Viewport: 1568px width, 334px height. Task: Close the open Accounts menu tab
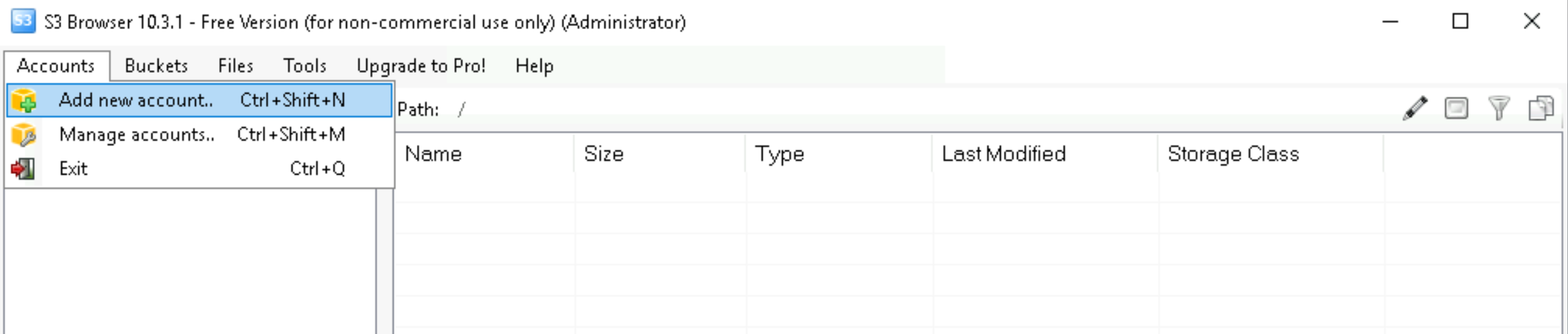[x=56, y=66]
